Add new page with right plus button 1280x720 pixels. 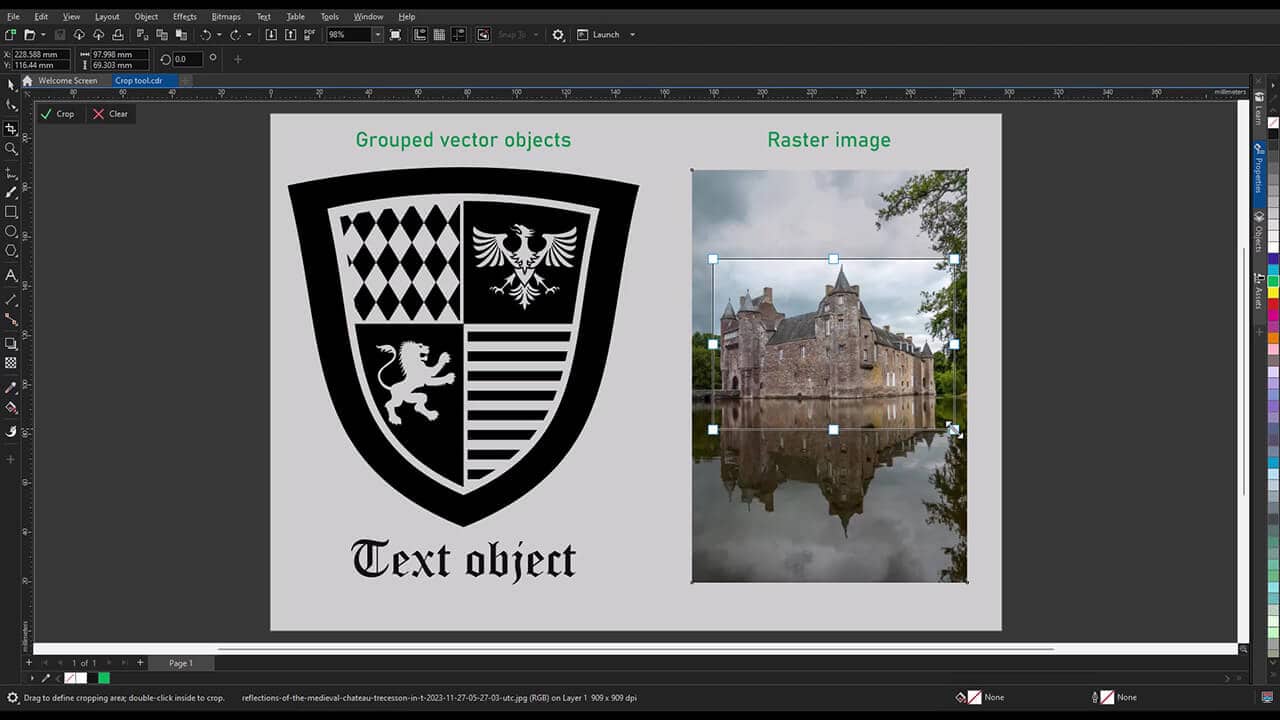tap(140, 662)
